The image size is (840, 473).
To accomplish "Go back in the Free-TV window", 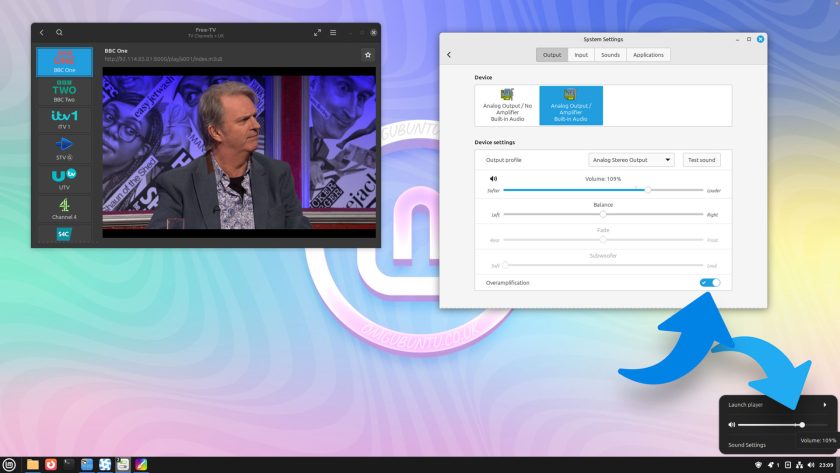I will [42, 33].
